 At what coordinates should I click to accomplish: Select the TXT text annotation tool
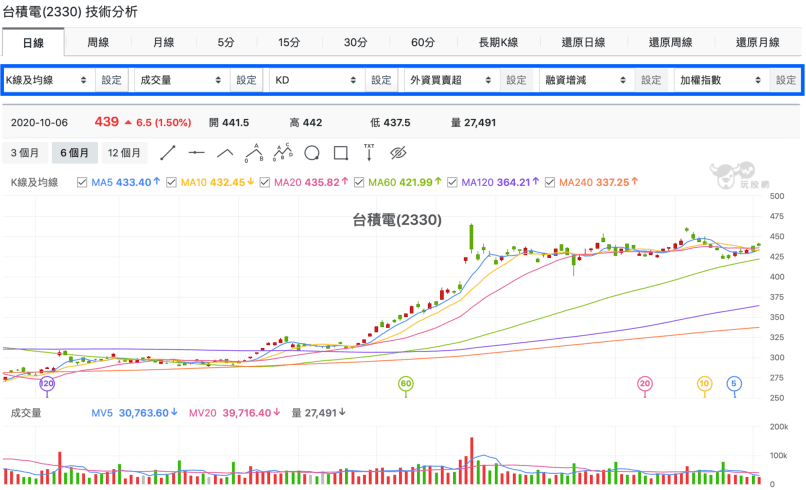[369, 153]
